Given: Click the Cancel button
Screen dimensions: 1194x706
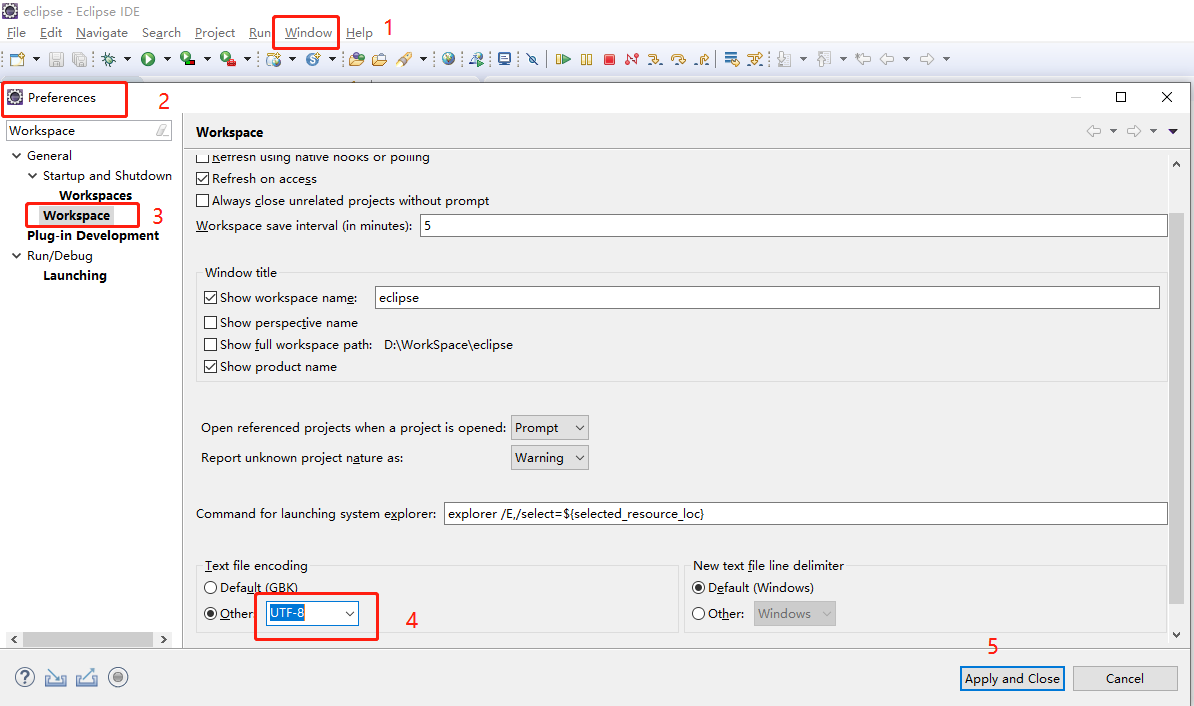Looking at the screenshot, I should [x=1125, y=679].
